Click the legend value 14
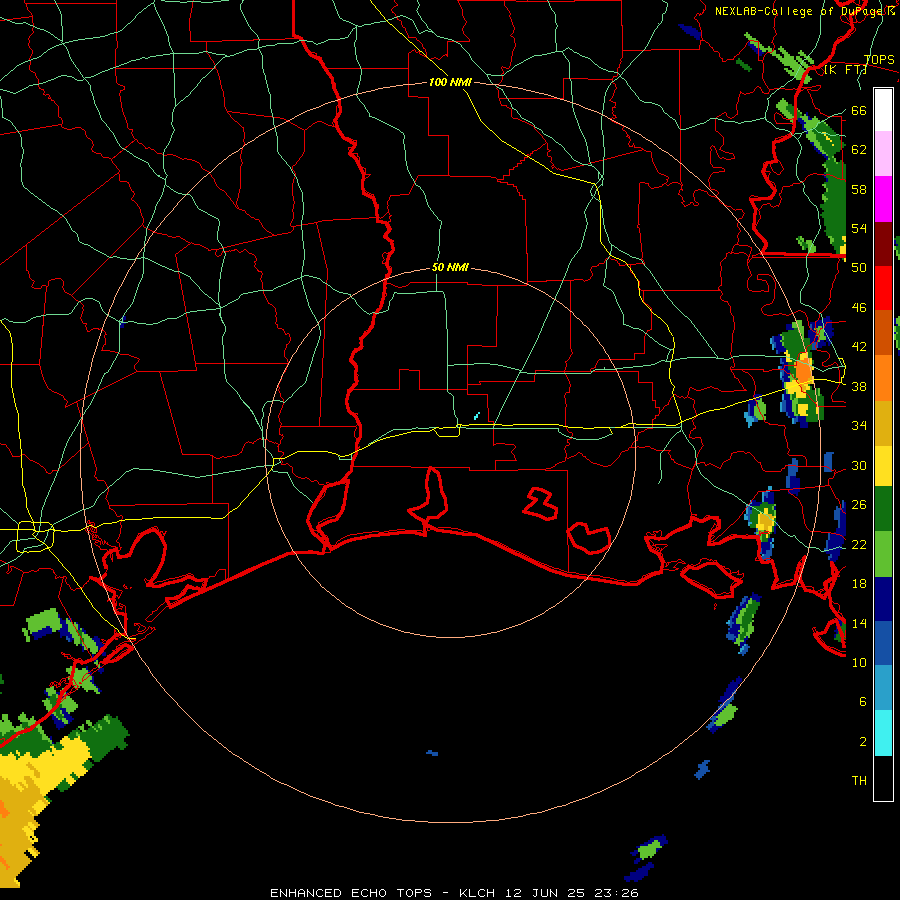 859,623
